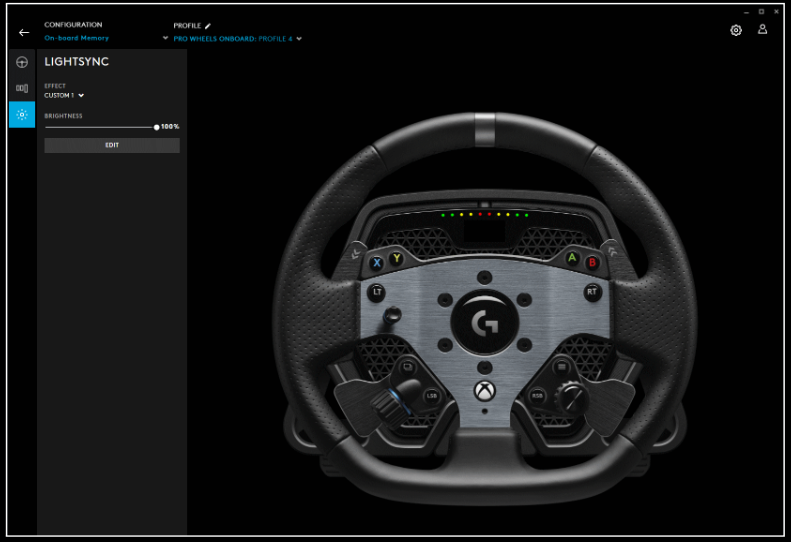
Task: Click the pencil icon to rename profile
Action: [x=208, y=25]
